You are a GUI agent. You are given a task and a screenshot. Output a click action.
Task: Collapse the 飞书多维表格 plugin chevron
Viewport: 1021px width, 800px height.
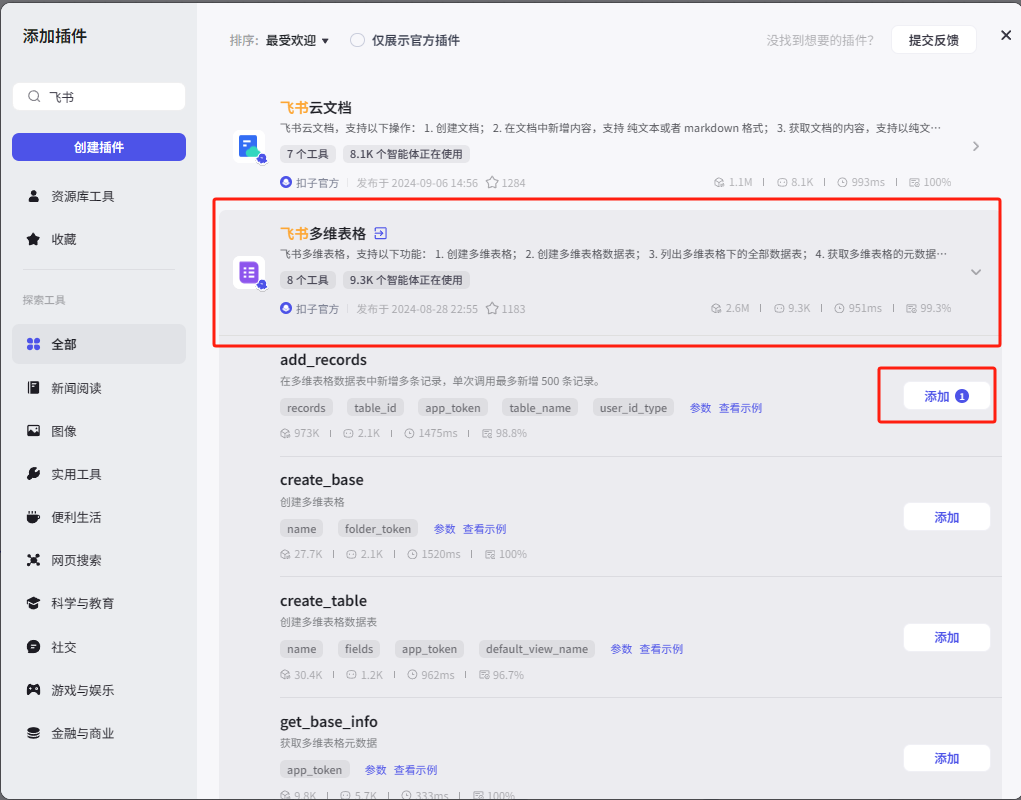pyautogui.click(x=975, y=272)
